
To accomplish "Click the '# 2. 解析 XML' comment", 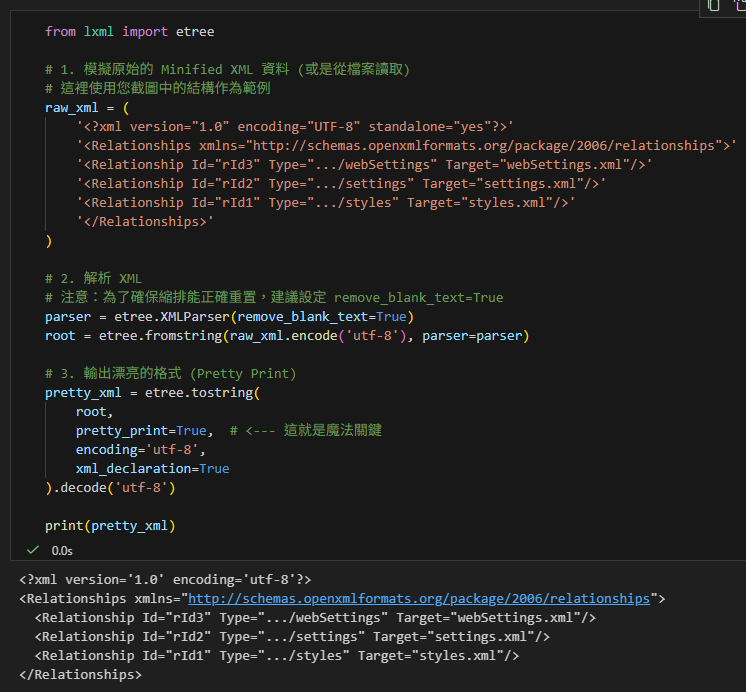I will (93, 278).
